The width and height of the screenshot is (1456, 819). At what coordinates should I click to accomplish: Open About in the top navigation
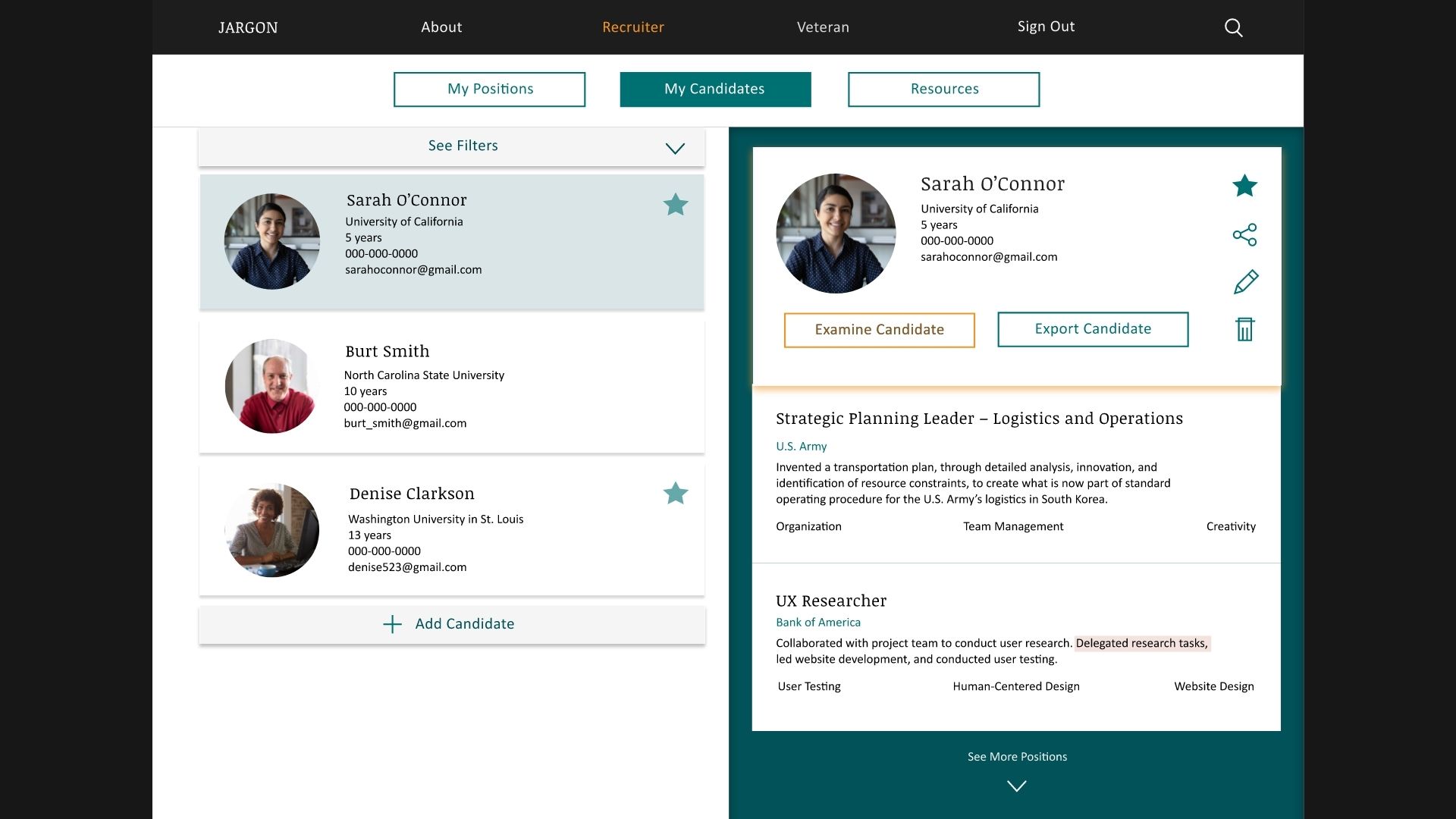point(441,27)
